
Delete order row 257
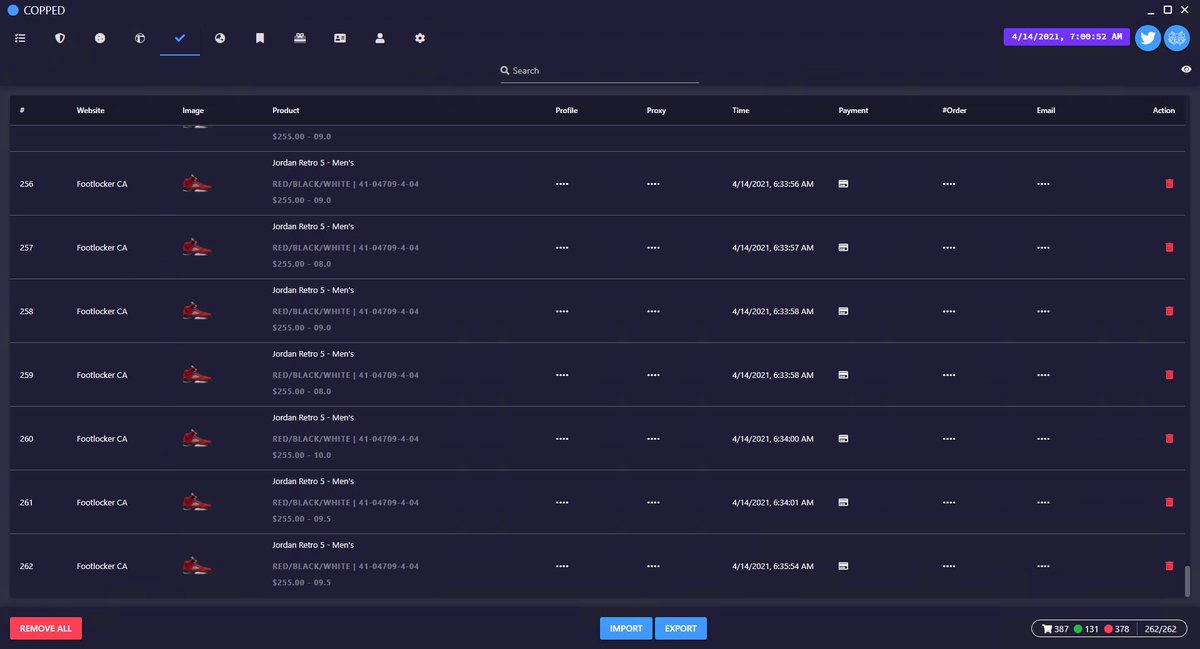point(1169,247)
